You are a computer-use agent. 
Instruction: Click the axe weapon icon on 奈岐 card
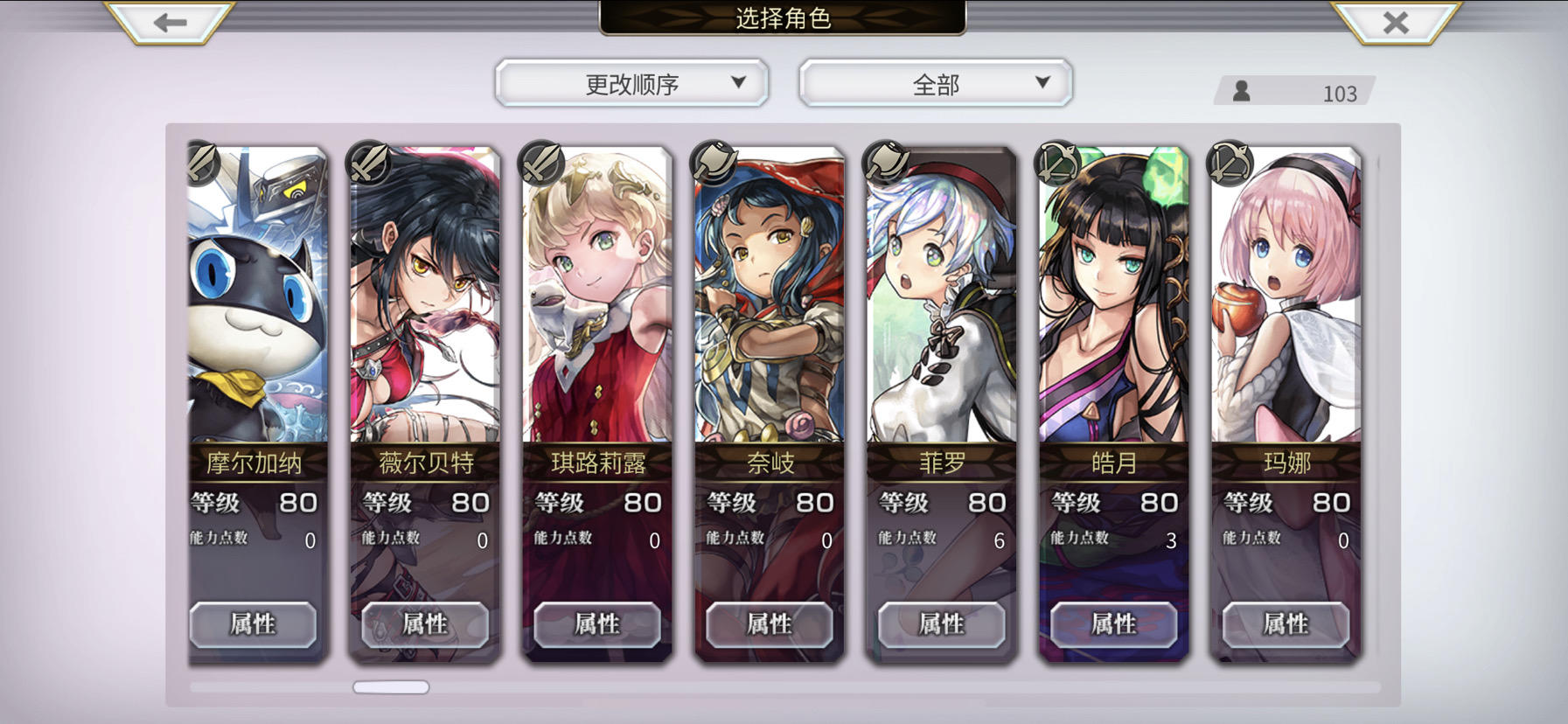tap(714, 164)
